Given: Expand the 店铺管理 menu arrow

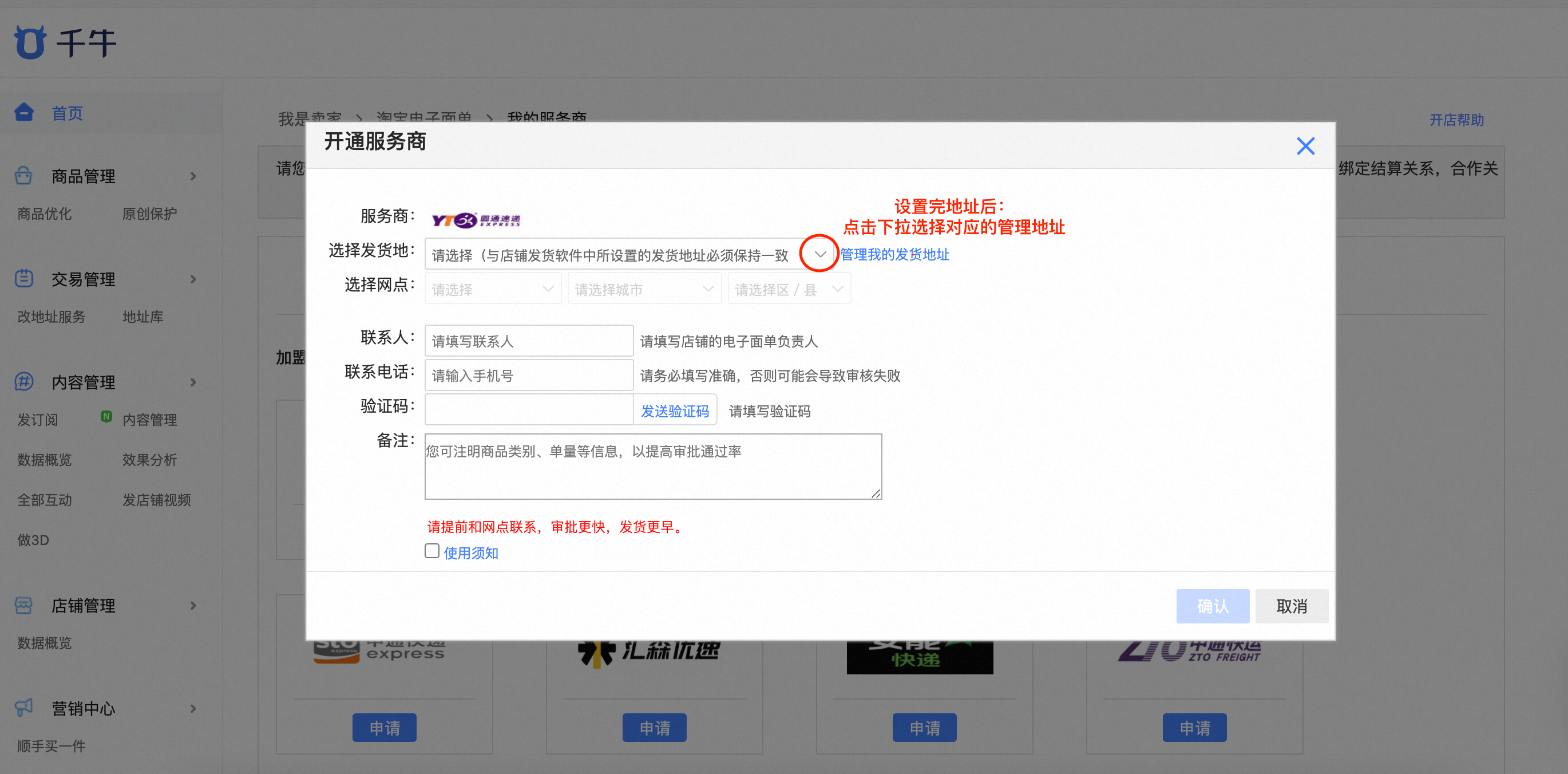Looking at the screenshot, I should pos(193,606).
